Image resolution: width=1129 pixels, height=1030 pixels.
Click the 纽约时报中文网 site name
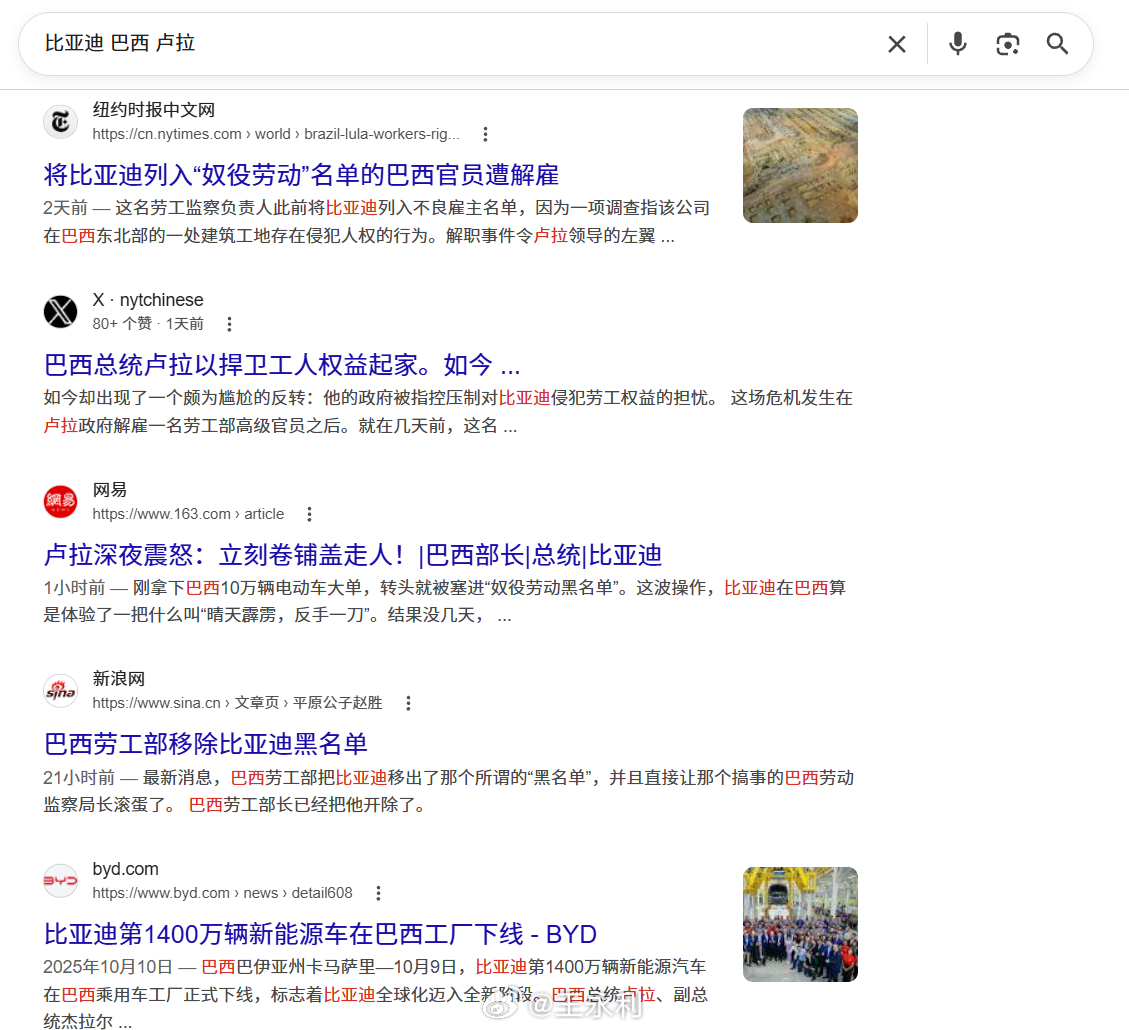(153, 109)
